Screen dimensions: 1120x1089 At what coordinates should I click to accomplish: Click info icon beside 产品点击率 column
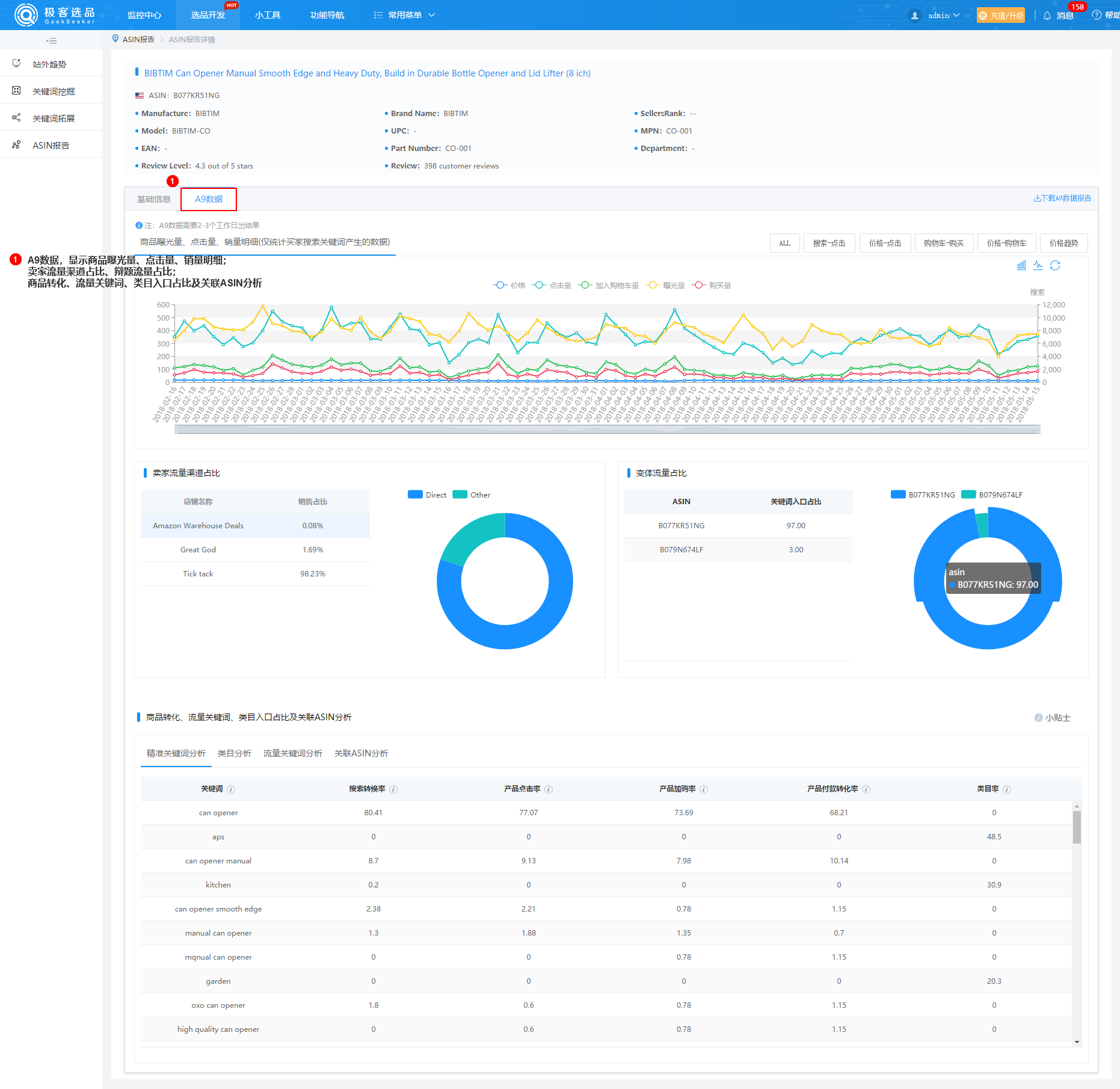[549, 789]
